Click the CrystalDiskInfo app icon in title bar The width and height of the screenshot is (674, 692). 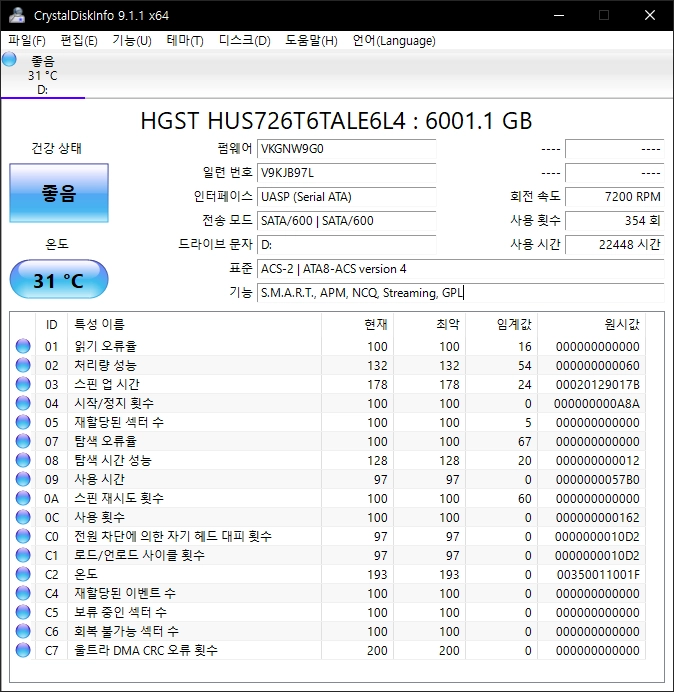point(17,15)
